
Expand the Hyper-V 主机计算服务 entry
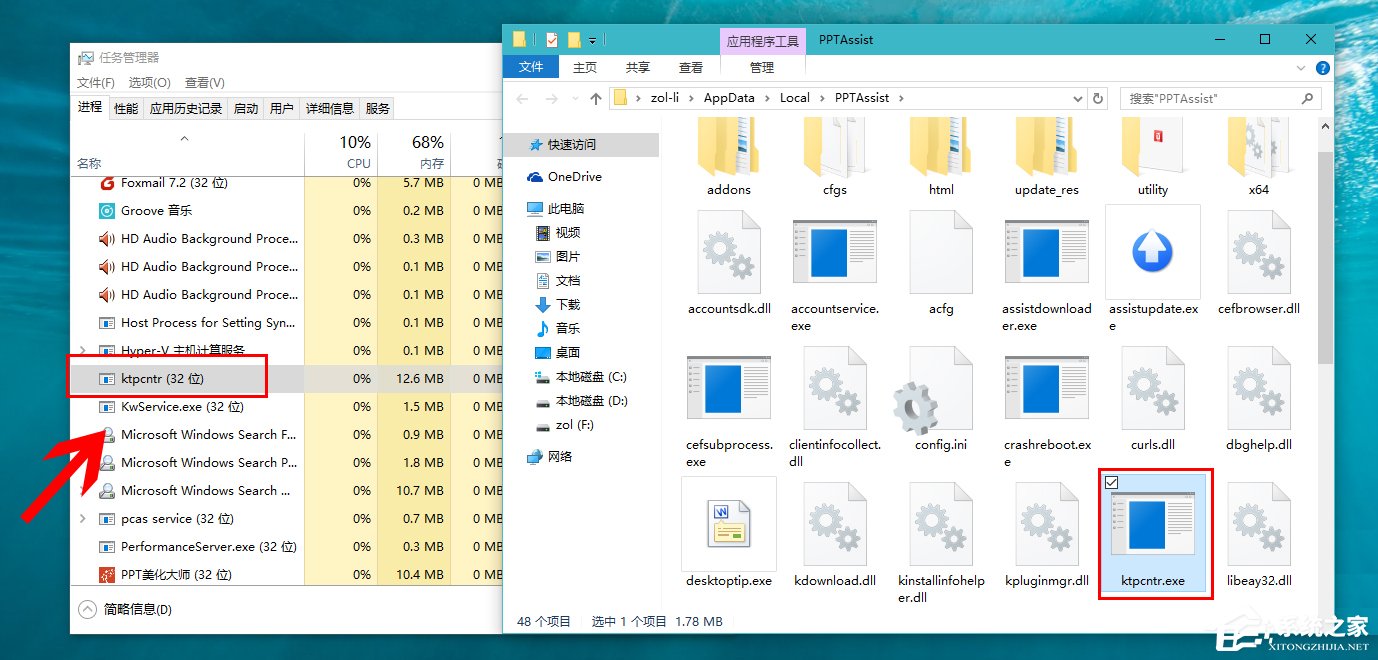click(81, 350)
